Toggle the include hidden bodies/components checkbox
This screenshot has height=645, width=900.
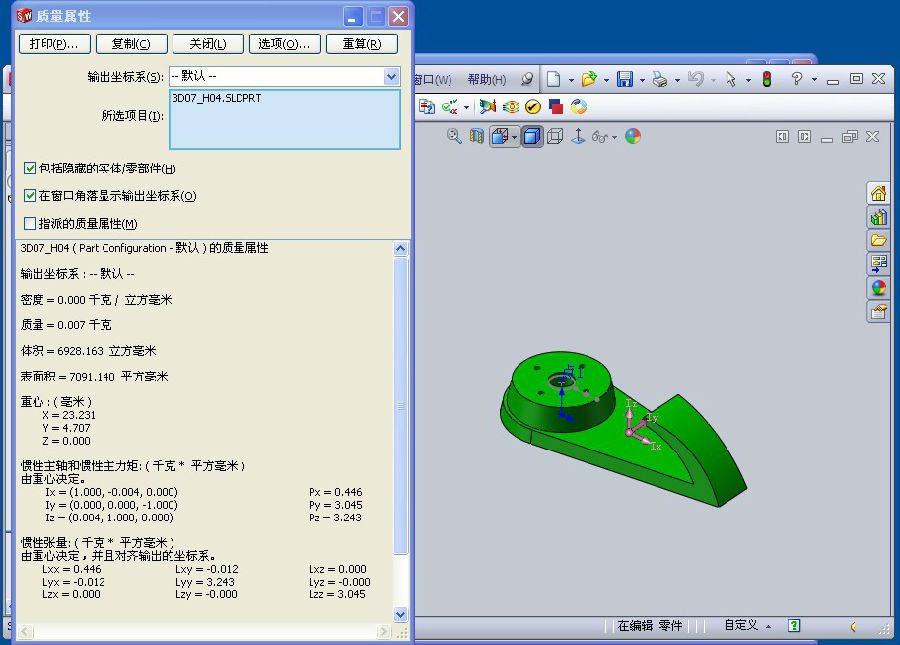30,169
